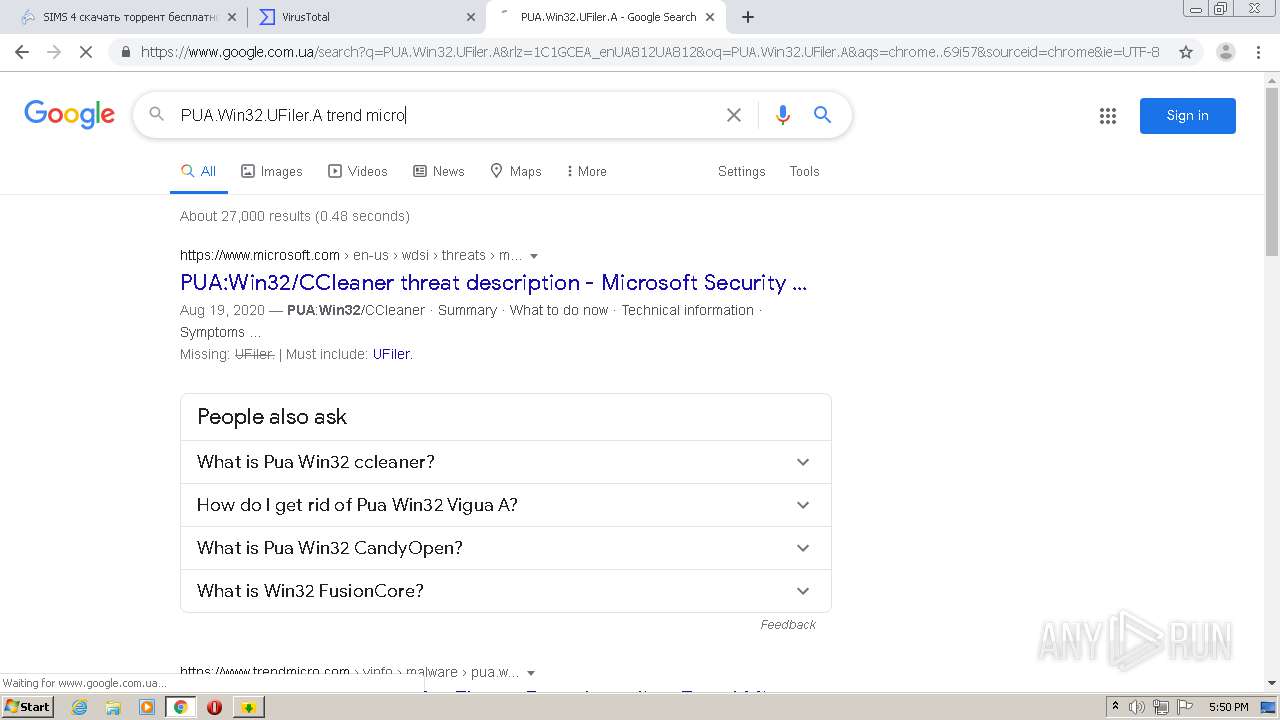Click the Must include UFiler link
Viewport: 1280px width, 720px height.
pyautogui.click(x=391, y=354)
